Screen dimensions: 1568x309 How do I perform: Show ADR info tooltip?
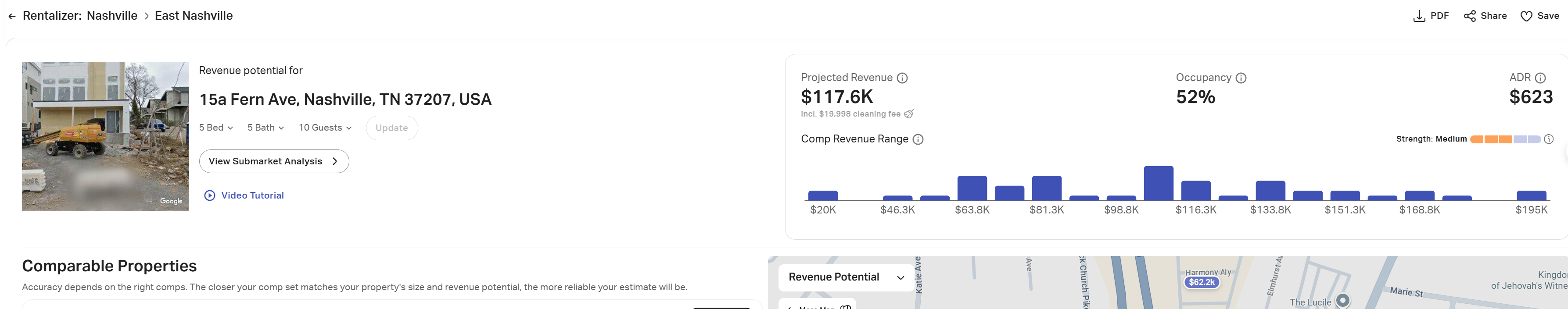click(1540, 78)
